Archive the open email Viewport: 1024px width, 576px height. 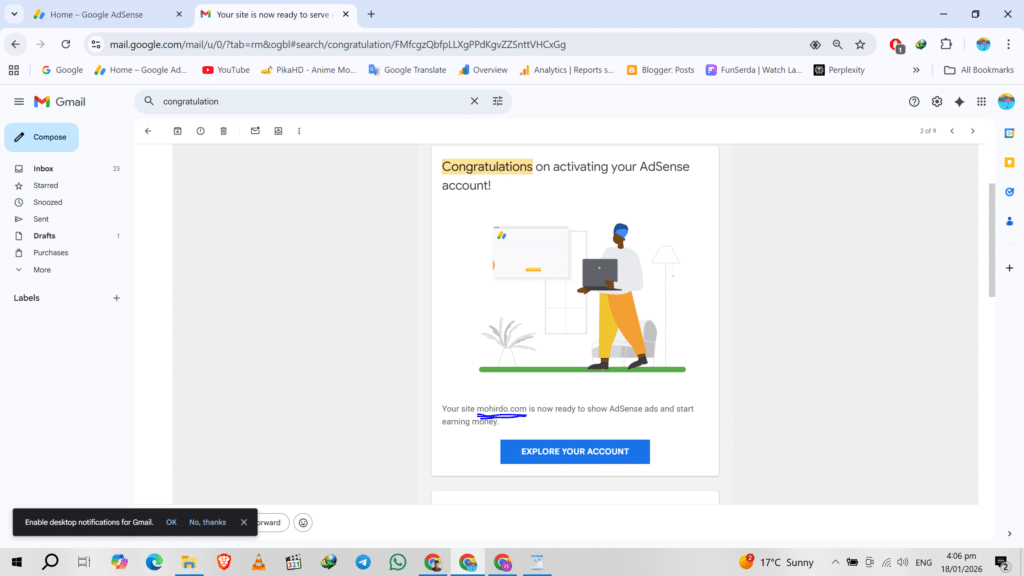tap(177, 131)
